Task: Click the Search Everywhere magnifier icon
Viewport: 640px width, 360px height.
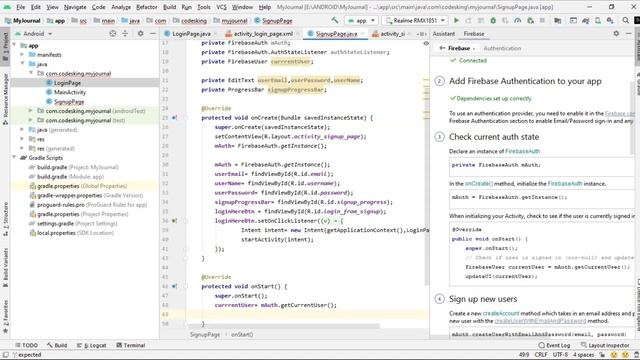Action: click(x=626, y=20)
